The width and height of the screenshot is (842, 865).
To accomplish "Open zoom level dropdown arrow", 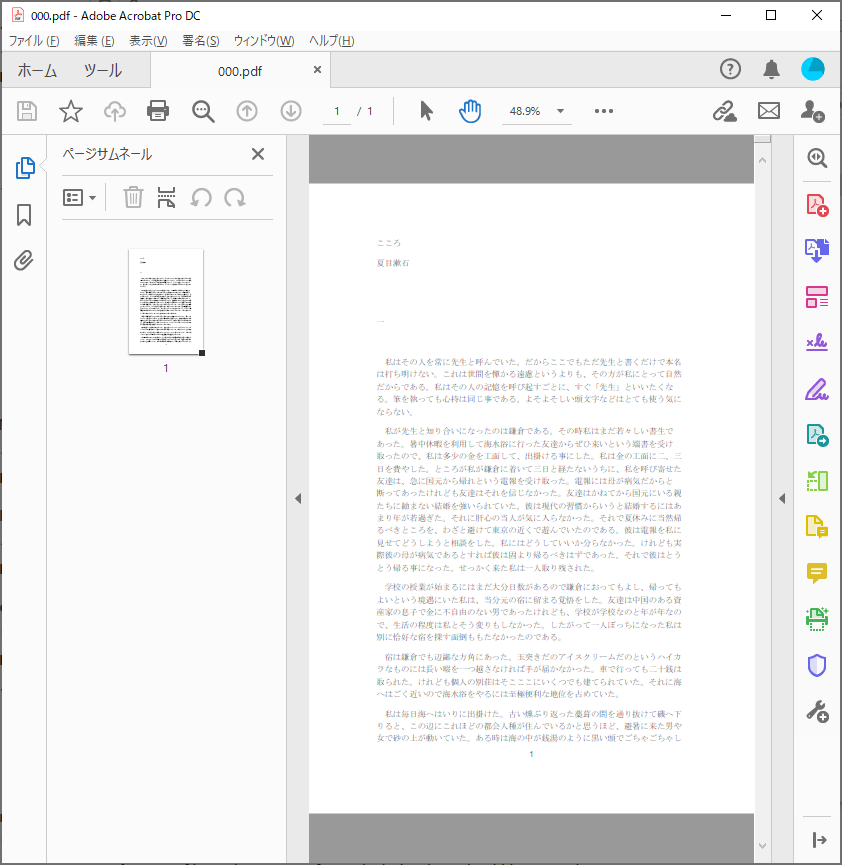I will (x=561, y=111).
